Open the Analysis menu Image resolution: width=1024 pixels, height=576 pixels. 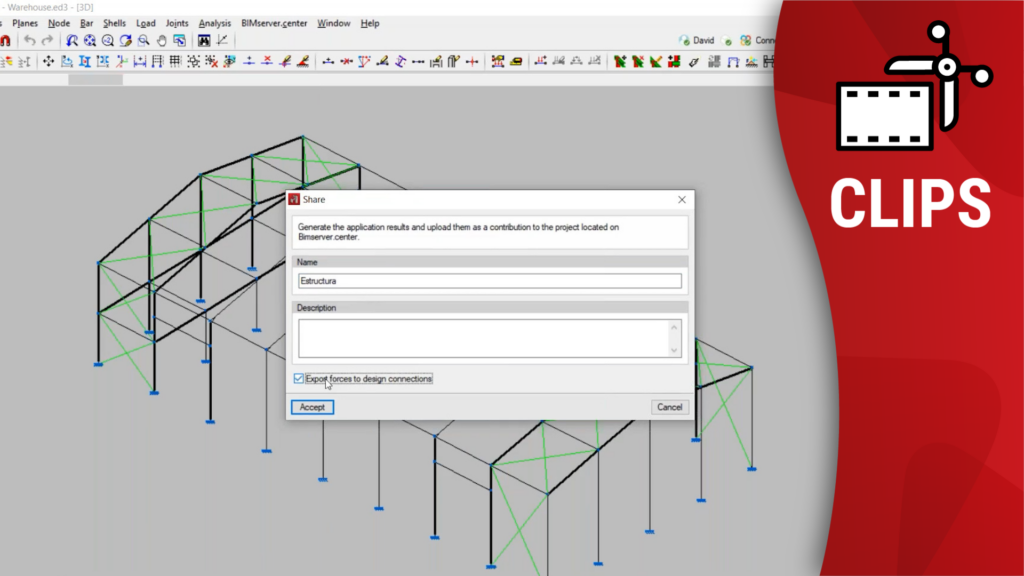[x=214, y=23]
